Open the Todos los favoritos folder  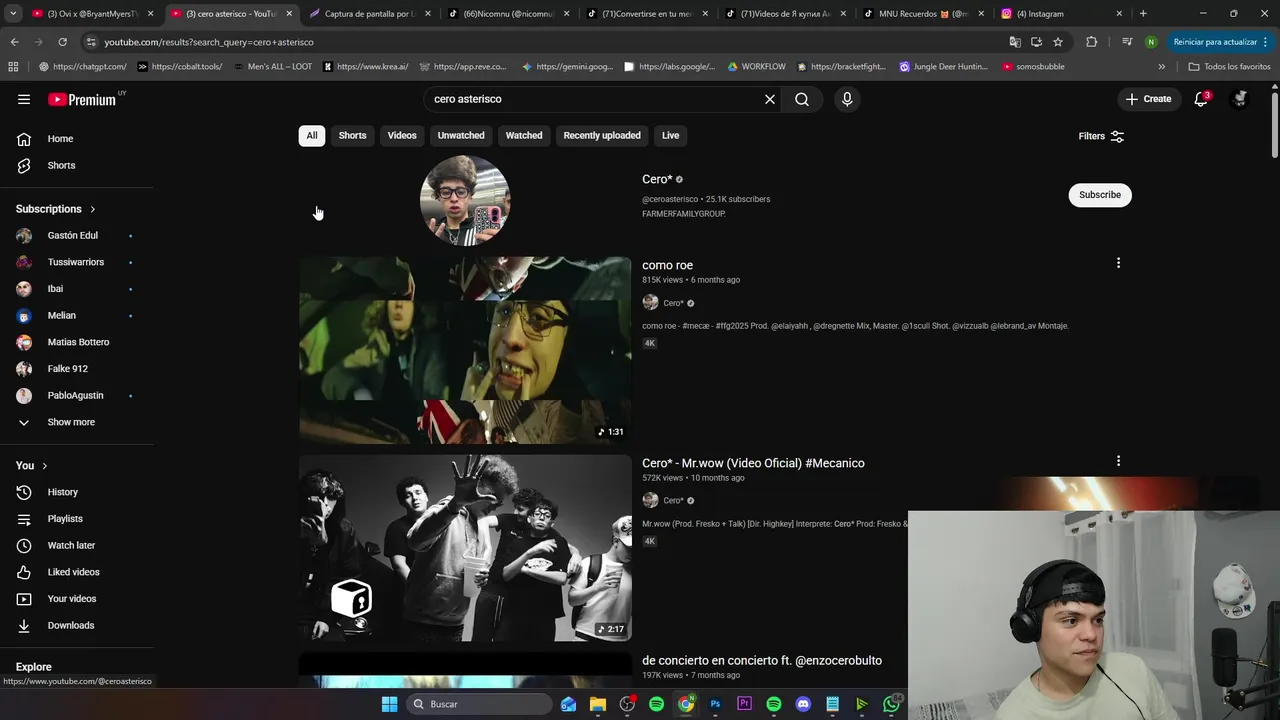pos(1229,67)
